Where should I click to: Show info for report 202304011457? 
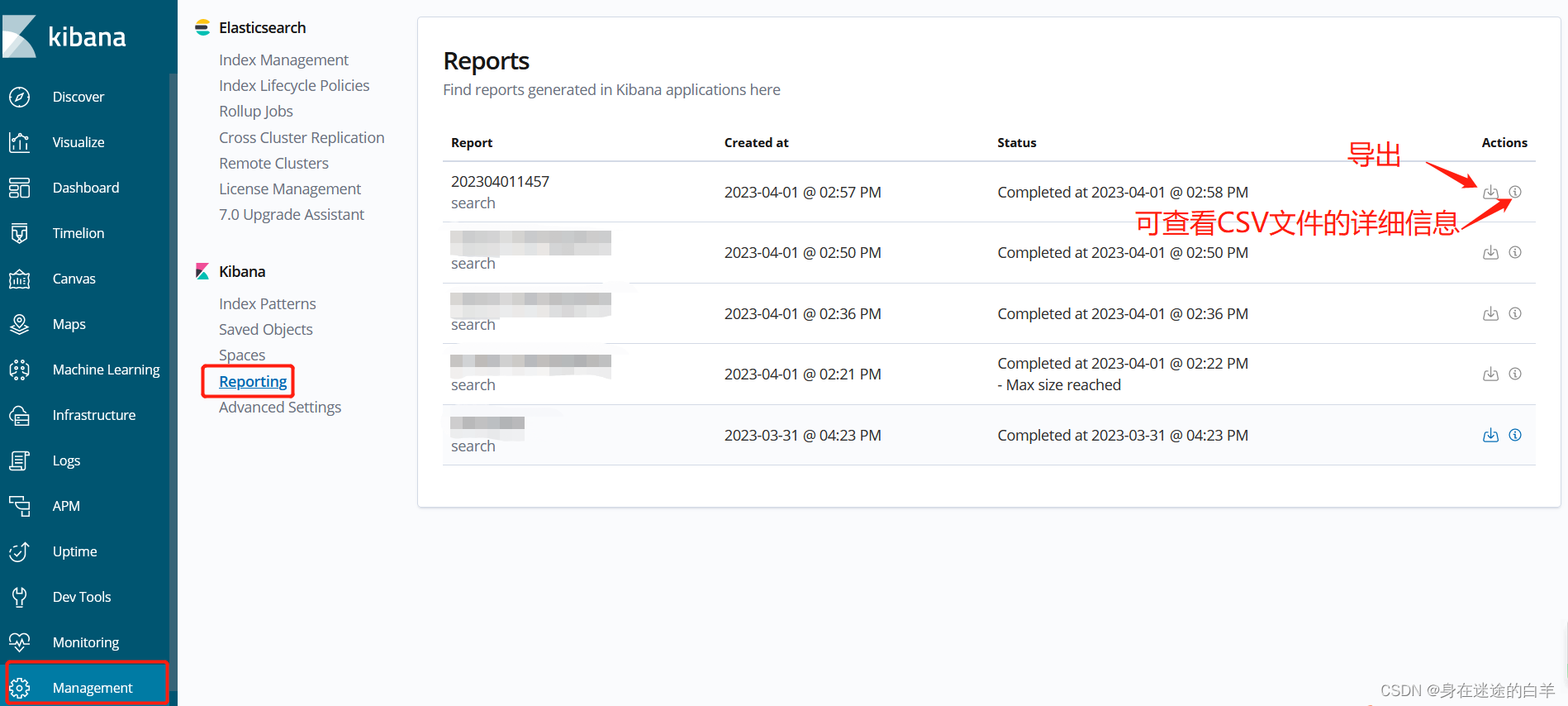[1515, 192]
